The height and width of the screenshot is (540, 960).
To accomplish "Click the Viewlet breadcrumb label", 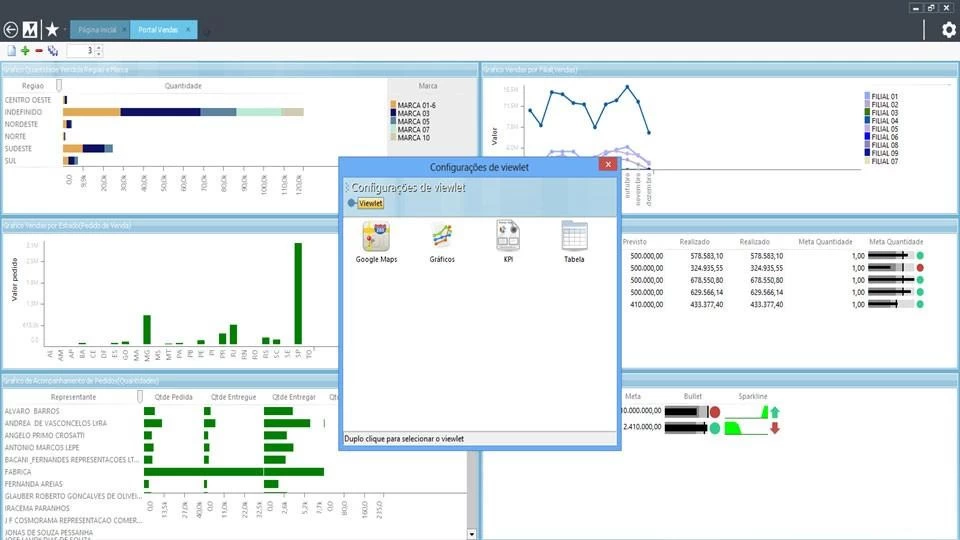I will tap(371, 203).
